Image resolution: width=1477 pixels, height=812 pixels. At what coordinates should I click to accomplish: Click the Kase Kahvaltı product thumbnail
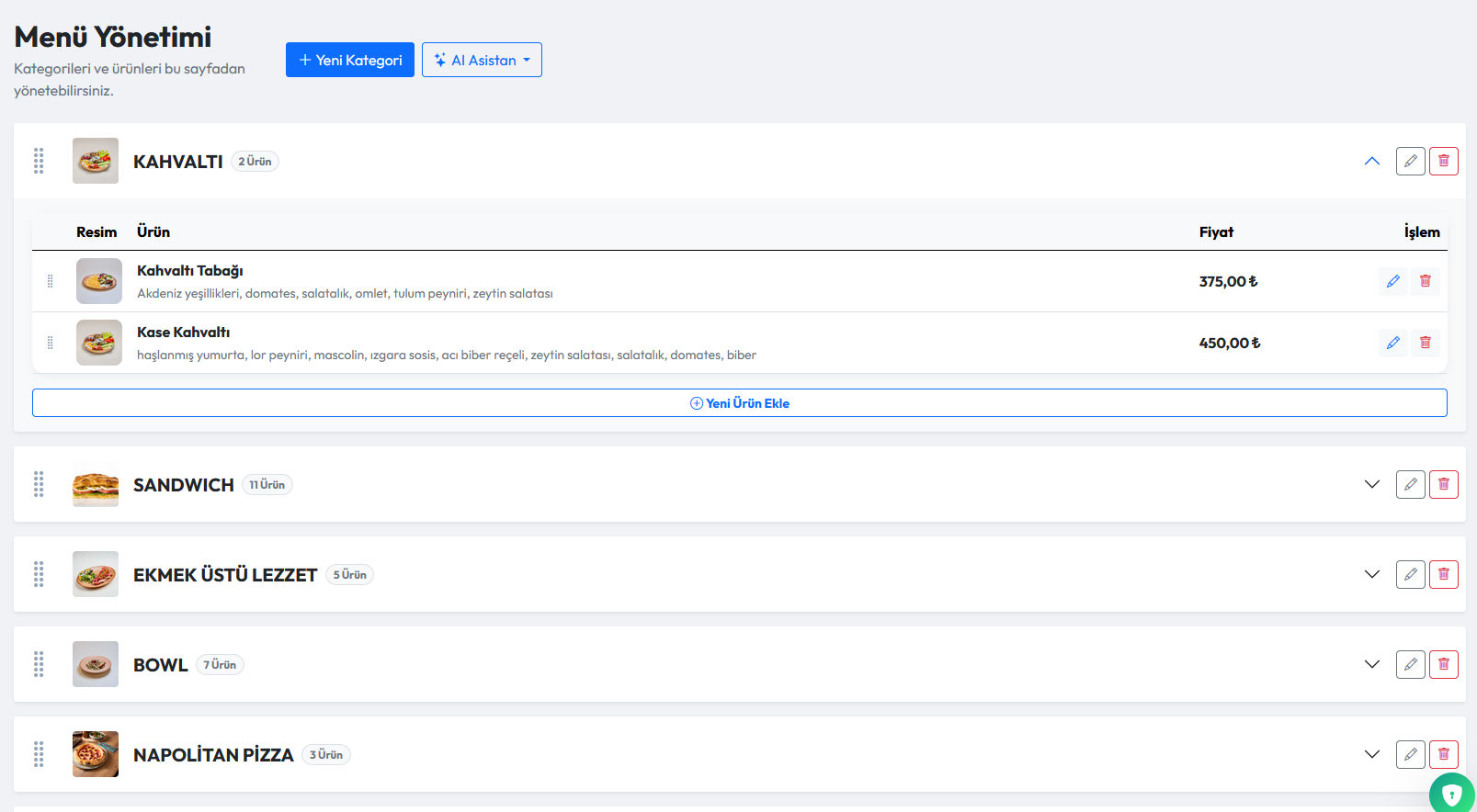click(99, 343)
